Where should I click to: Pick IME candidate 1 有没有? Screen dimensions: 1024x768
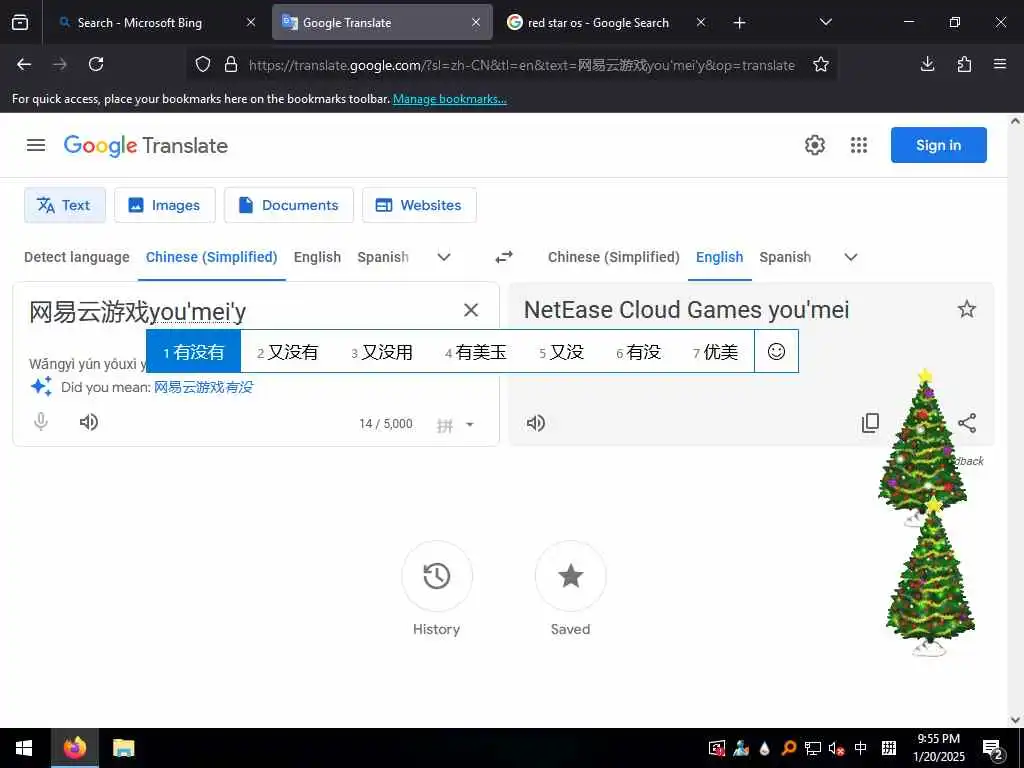[193, 352]
